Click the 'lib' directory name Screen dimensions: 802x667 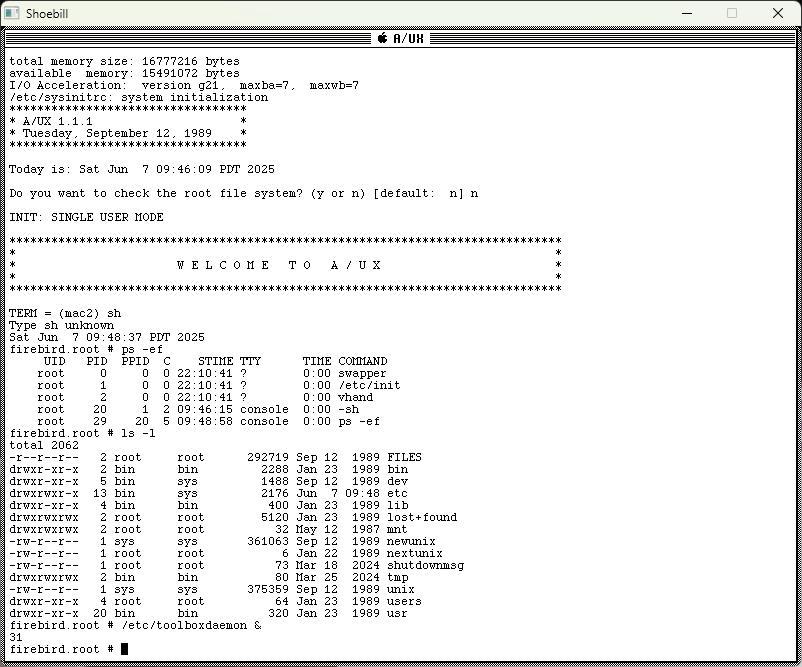click(x=397, y=506)
